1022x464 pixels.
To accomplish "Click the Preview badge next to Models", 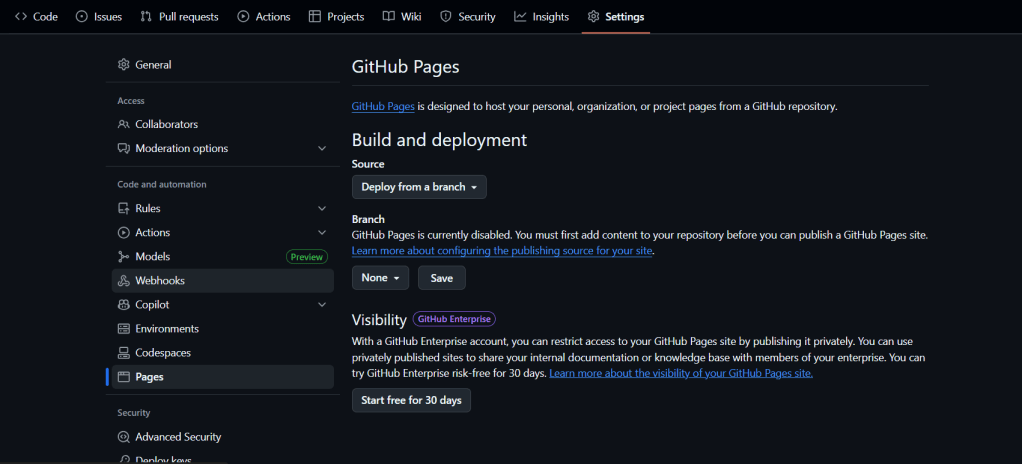I will [307, 257].
